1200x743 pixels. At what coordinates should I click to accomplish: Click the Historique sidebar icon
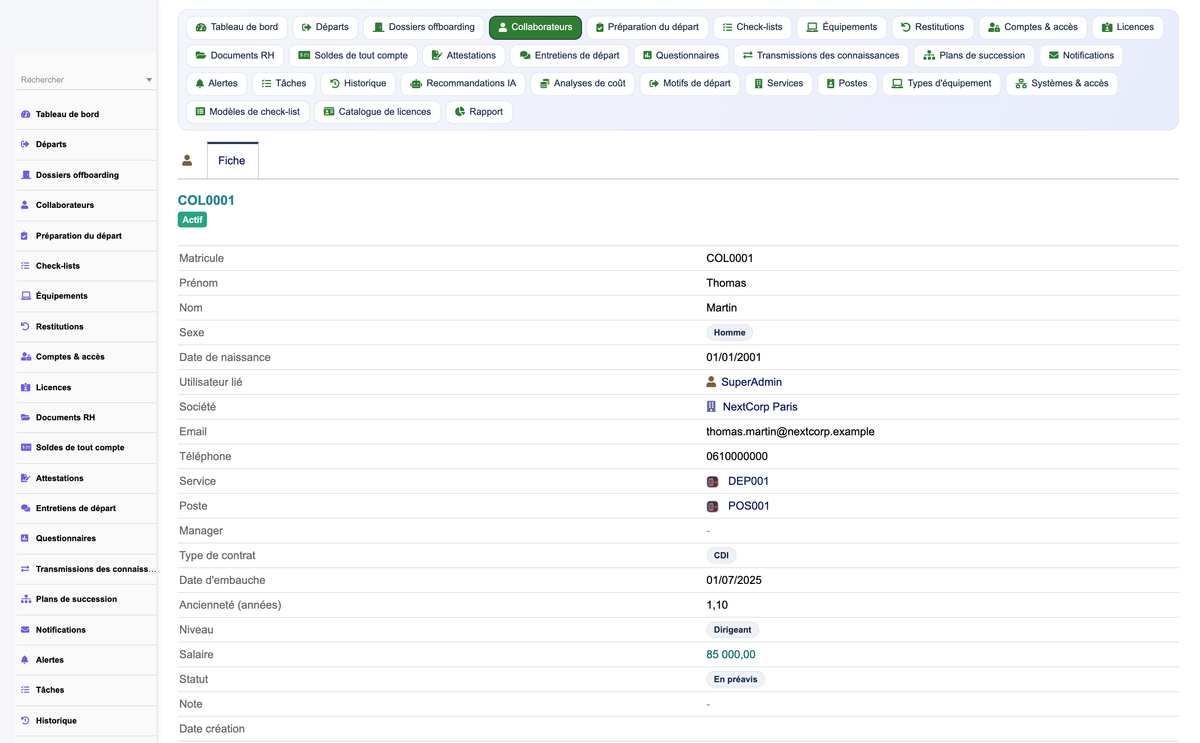(x=25, y=721)
